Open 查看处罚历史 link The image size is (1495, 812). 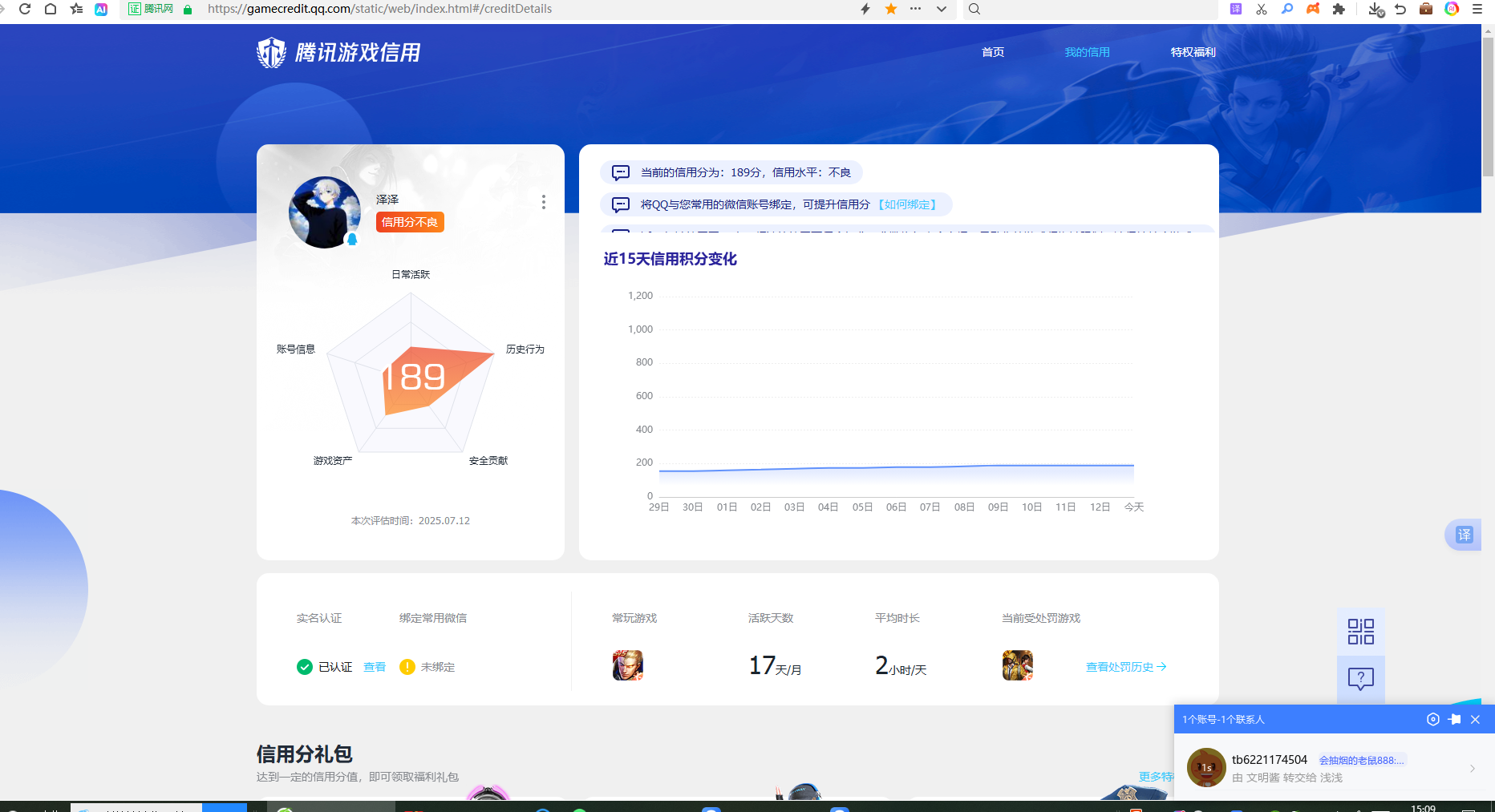tap(1126, 667)
